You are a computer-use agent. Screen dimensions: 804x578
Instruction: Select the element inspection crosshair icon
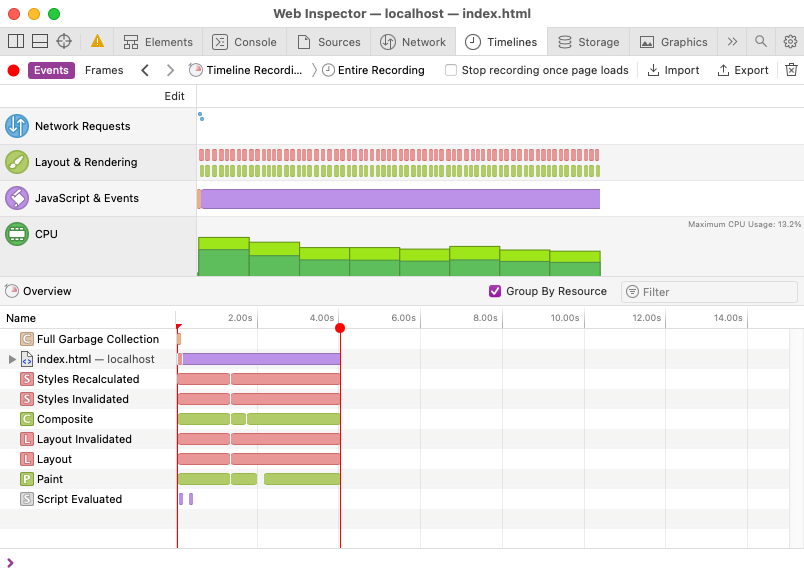tap(63, 42)
